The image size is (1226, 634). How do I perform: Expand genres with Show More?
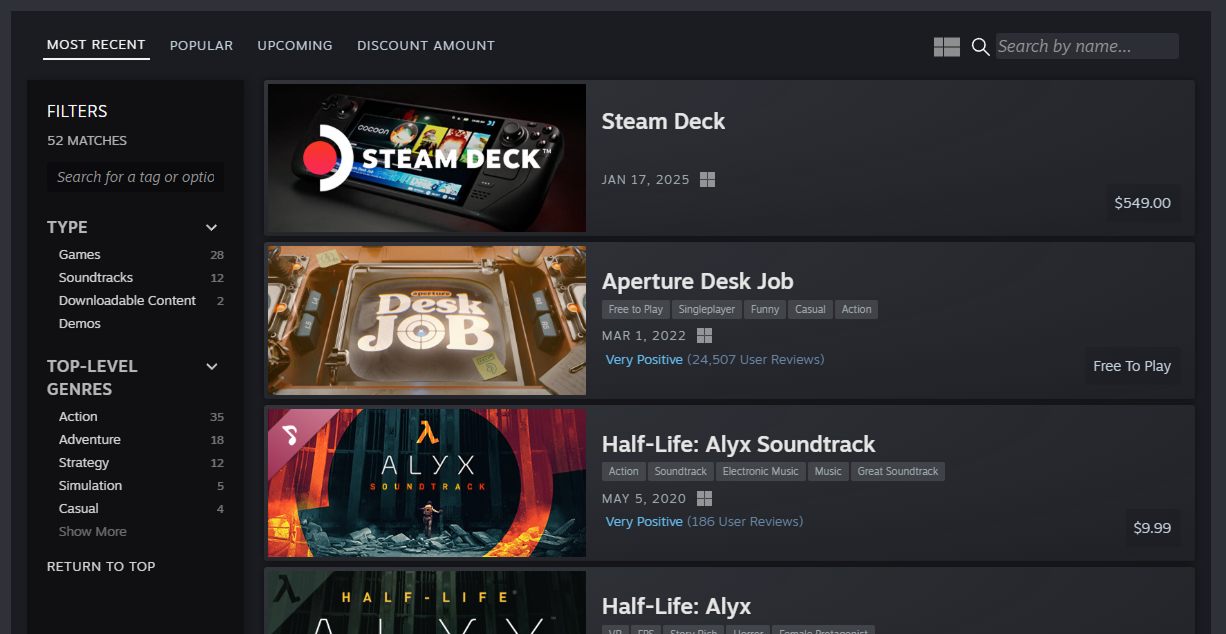[x=92, y=532]
